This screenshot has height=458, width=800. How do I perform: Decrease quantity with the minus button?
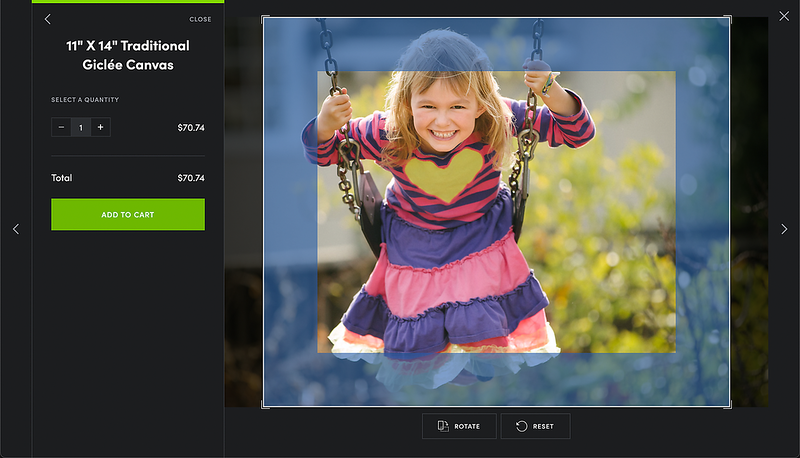(x=61, y=127)
